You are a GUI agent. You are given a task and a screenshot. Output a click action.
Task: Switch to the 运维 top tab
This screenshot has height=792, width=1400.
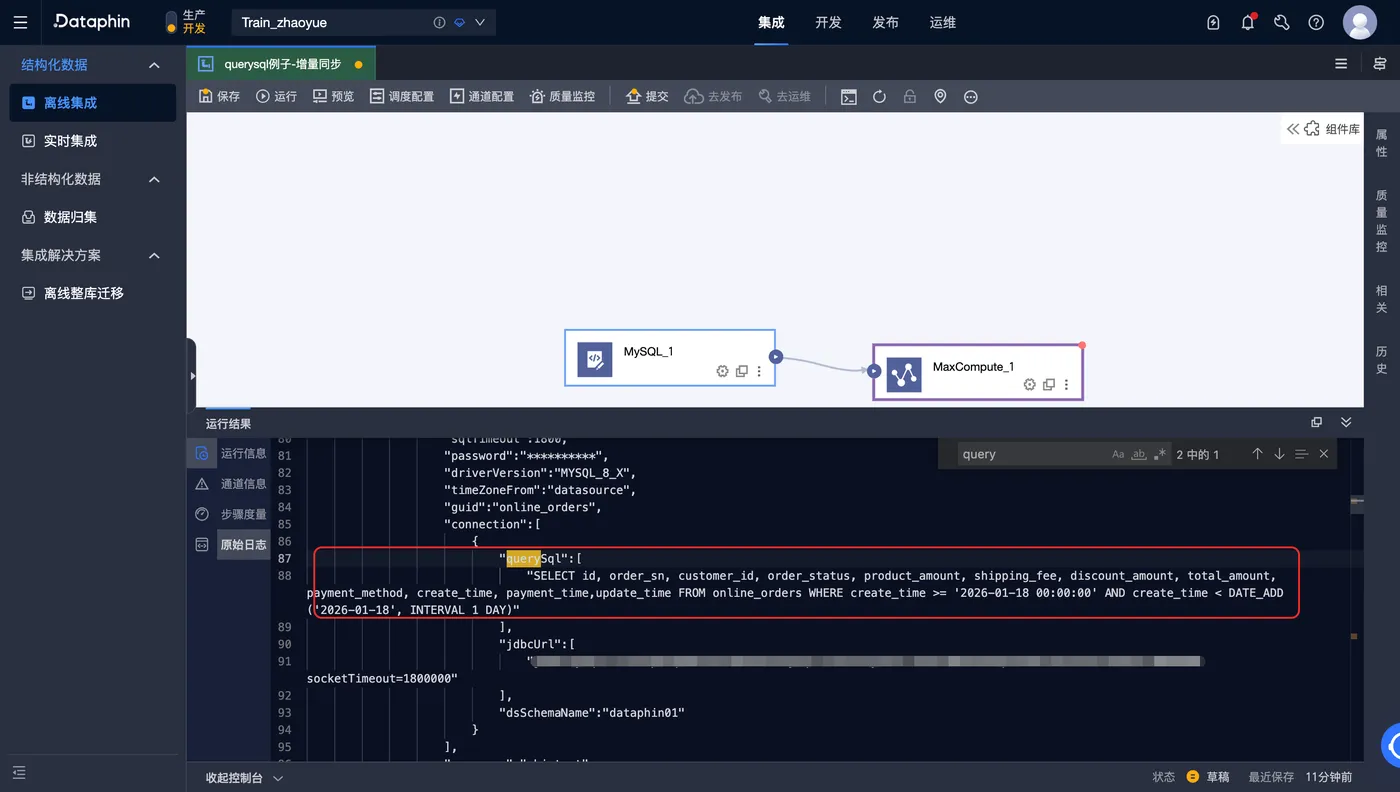942,22
